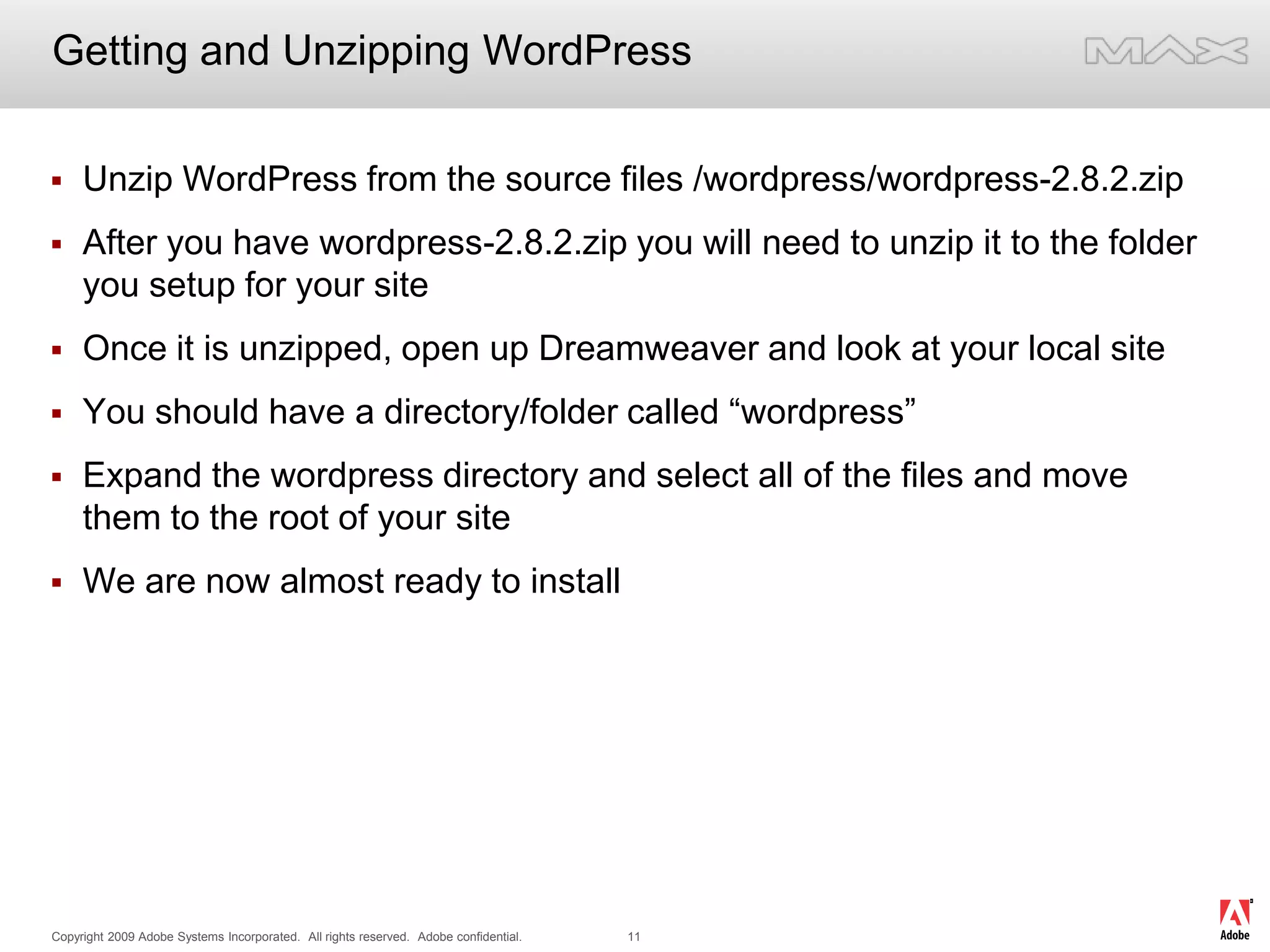This screenshot has height=952, width=1270.
Task: Click the line 'you setup for your site'
Action: pyautogui.click(x=255, y=285)
